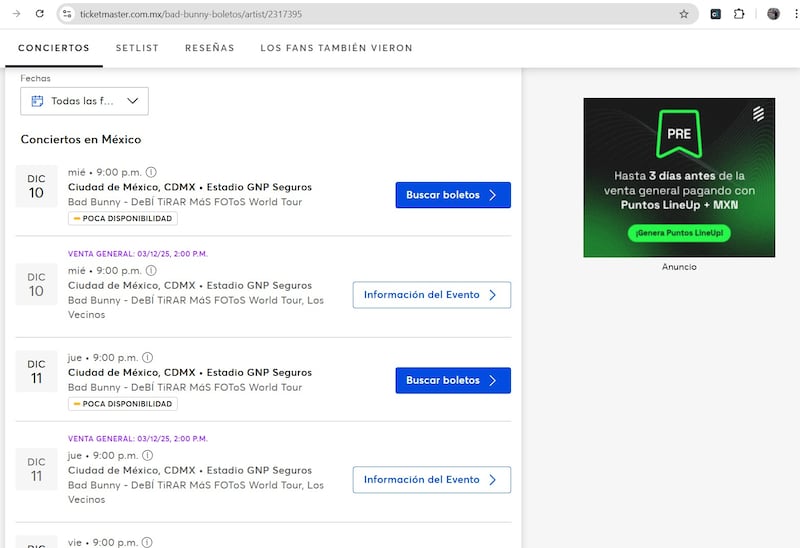Open the Chrome profile avatar
The image size is (800, 548).
pos(773,14)
